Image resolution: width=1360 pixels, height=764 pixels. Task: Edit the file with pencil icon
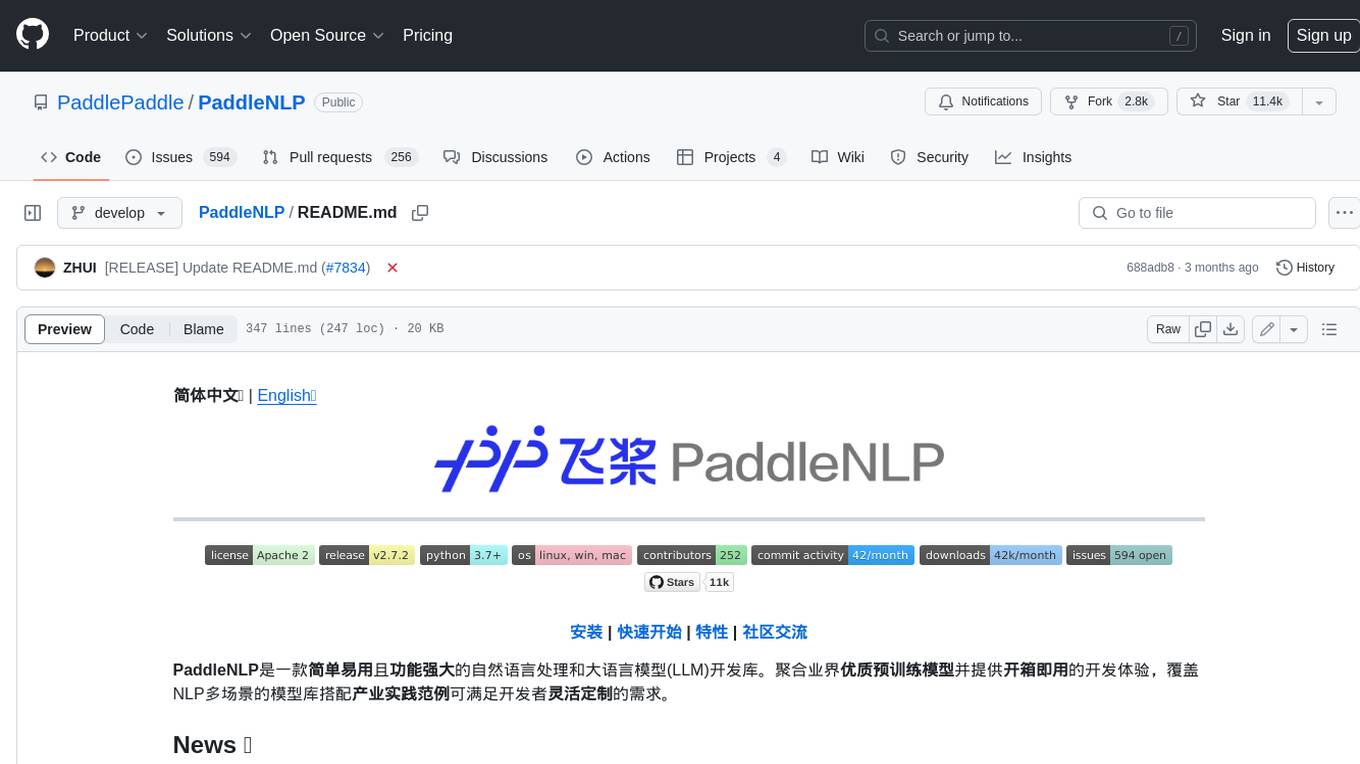[x=1267, y=329]
